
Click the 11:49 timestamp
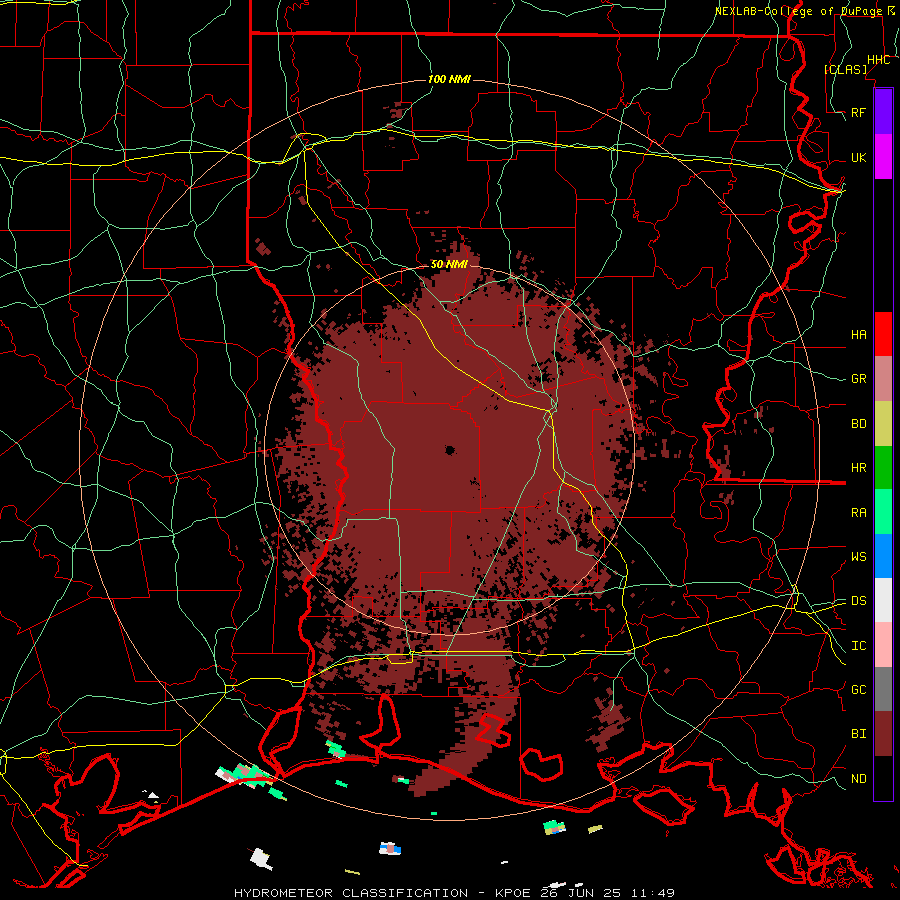click(x=652, y=893)
